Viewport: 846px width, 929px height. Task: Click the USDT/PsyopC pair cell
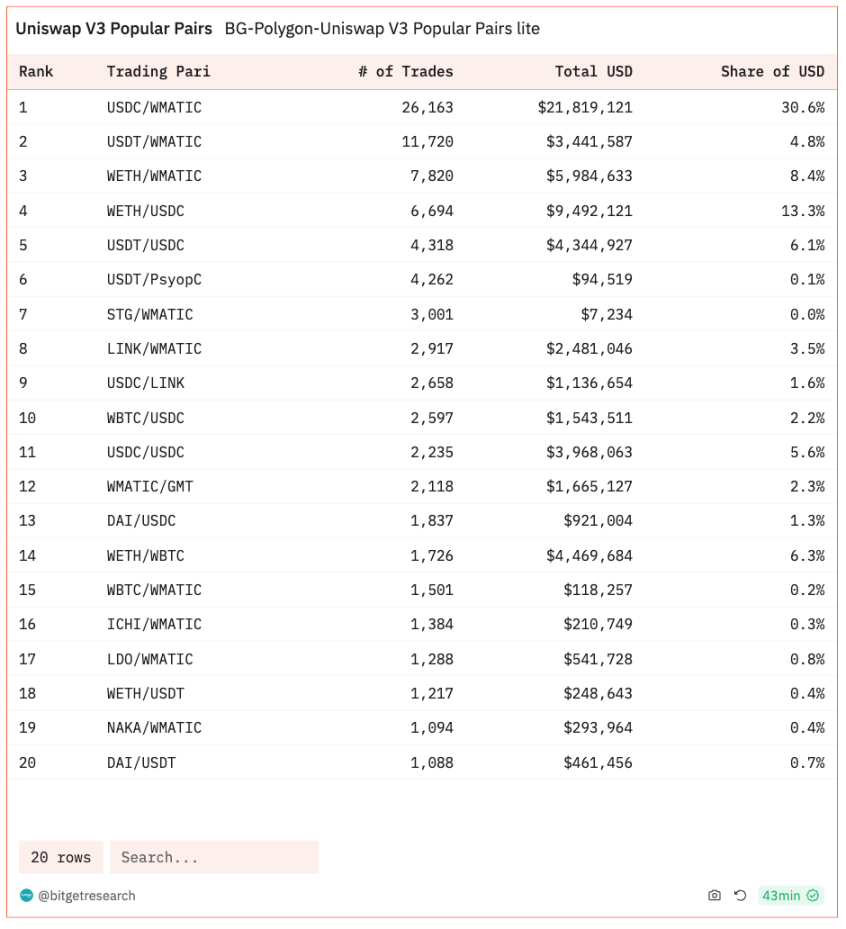[154, 280]
